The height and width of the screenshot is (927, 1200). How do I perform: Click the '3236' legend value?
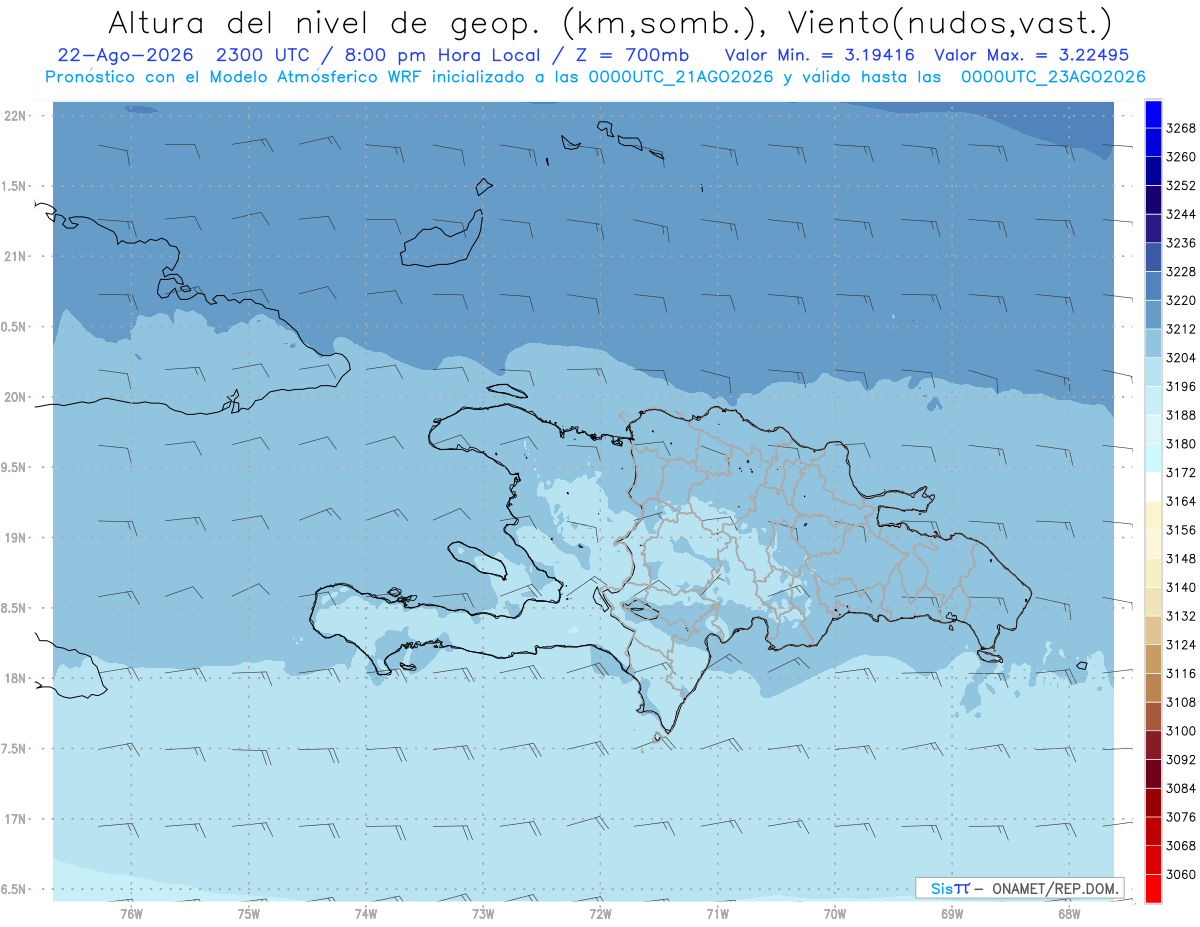click(x=1181, y=243)
